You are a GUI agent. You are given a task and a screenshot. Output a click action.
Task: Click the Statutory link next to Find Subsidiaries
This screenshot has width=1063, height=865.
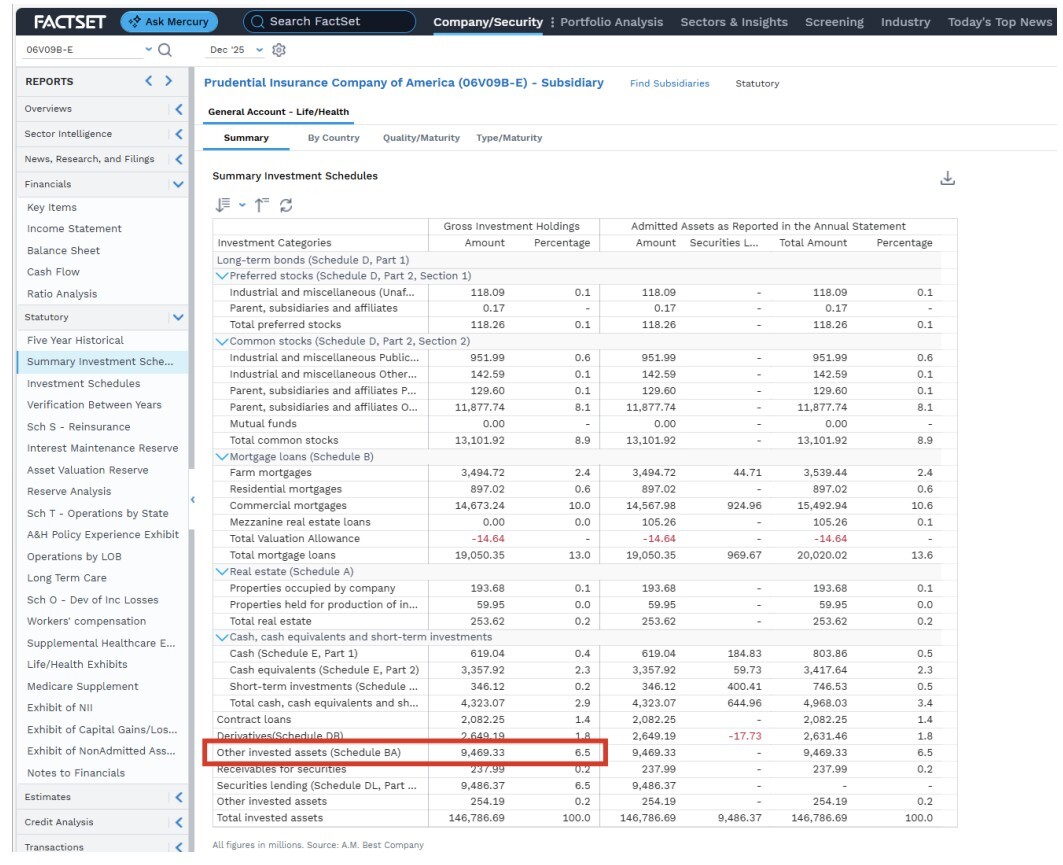[x=757, y=84]
